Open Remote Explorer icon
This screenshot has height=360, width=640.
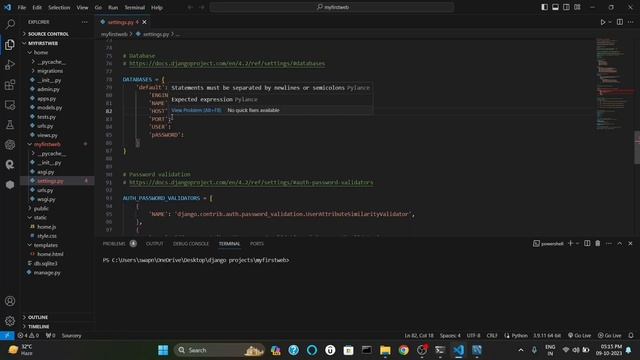click(10, 105)
